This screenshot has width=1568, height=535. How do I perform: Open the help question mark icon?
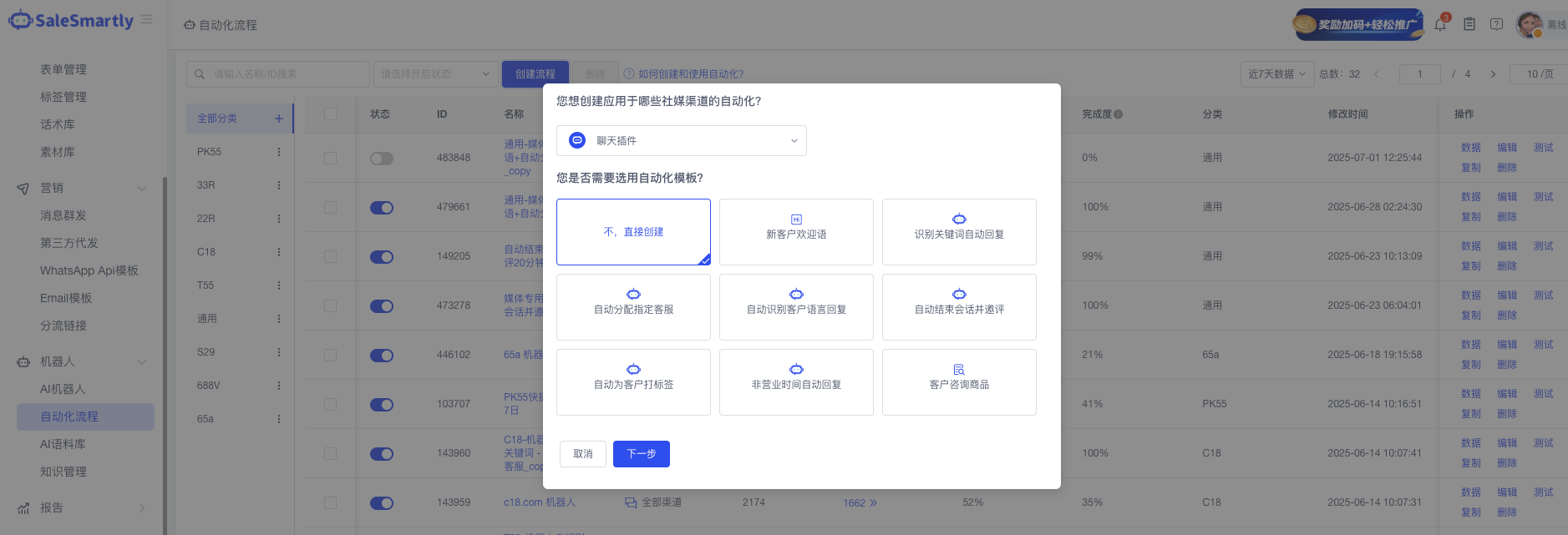1496,24
